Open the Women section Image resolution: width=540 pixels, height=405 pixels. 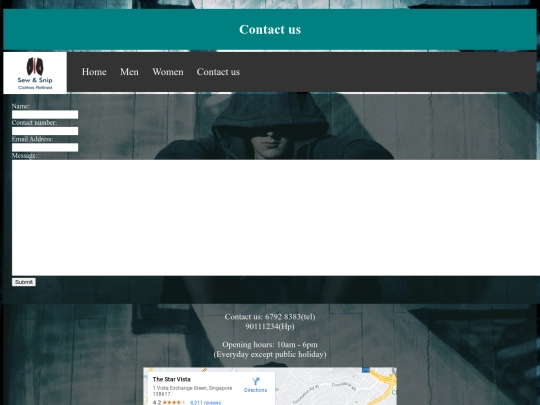[x=168, y=72]
